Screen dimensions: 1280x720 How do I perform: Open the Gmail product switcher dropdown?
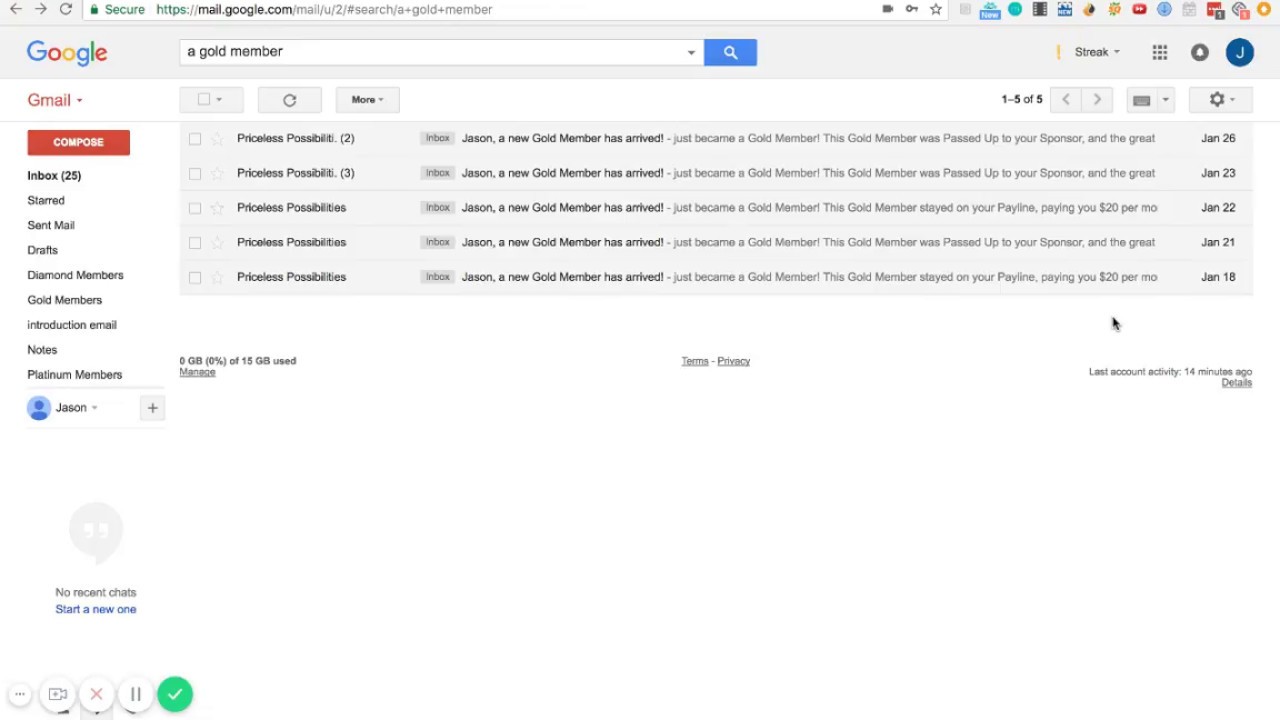click(x=55, y=100)
